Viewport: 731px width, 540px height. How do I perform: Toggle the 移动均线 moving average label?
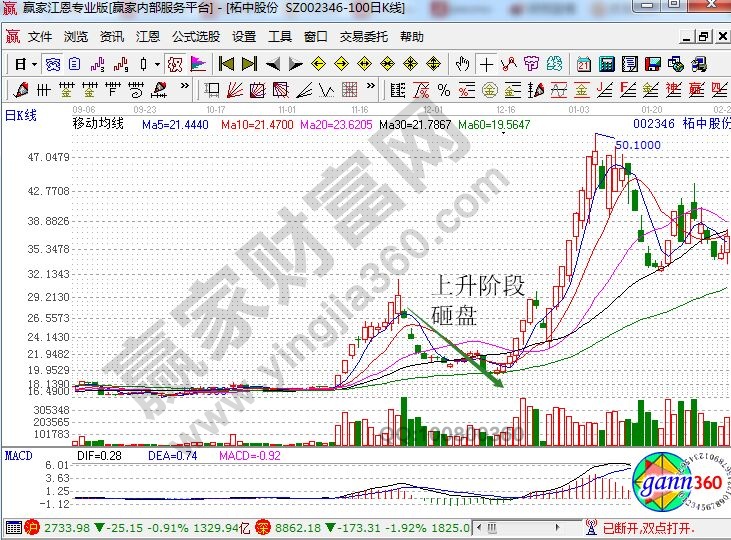(x=98, y=125)
